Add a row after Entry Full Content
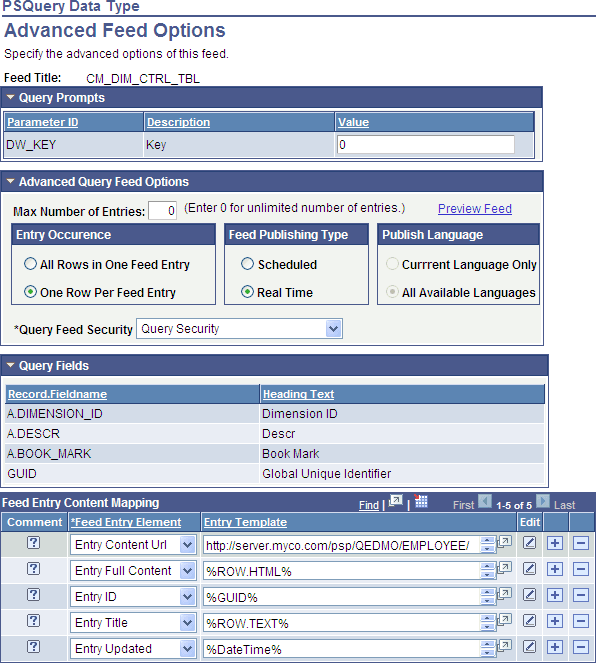Screen dimensions: 596x663 [555, 569]
